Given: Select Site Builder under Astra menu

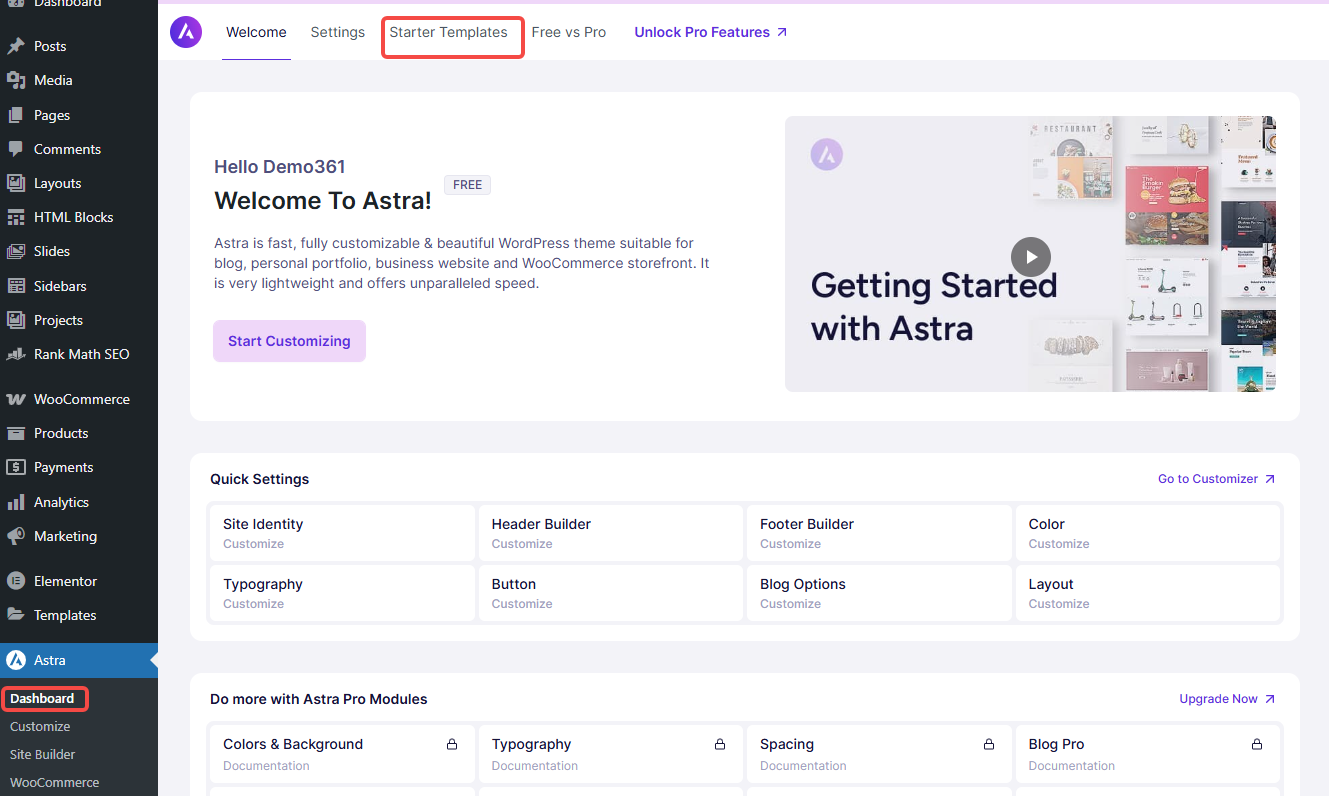Looking at the screenshot, I should [x=43, y=754].
